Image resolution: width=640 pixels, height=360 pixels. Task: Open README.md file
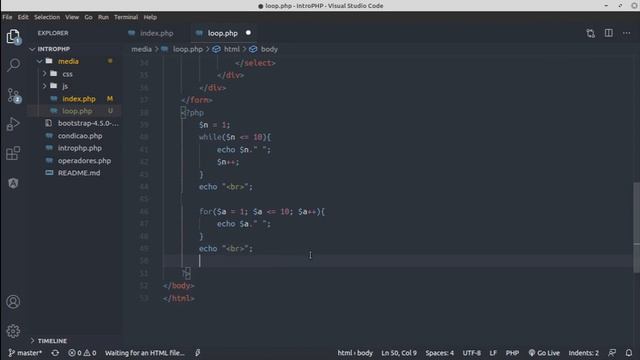click(x=79, y=173)
